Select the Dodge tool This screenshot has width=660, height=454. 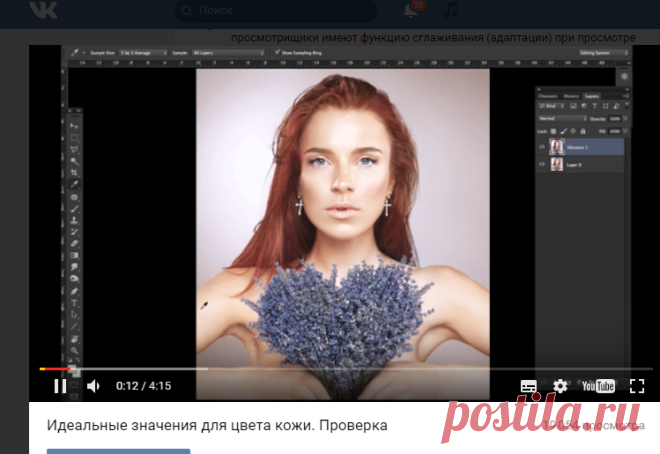click(x=74, y=279)
